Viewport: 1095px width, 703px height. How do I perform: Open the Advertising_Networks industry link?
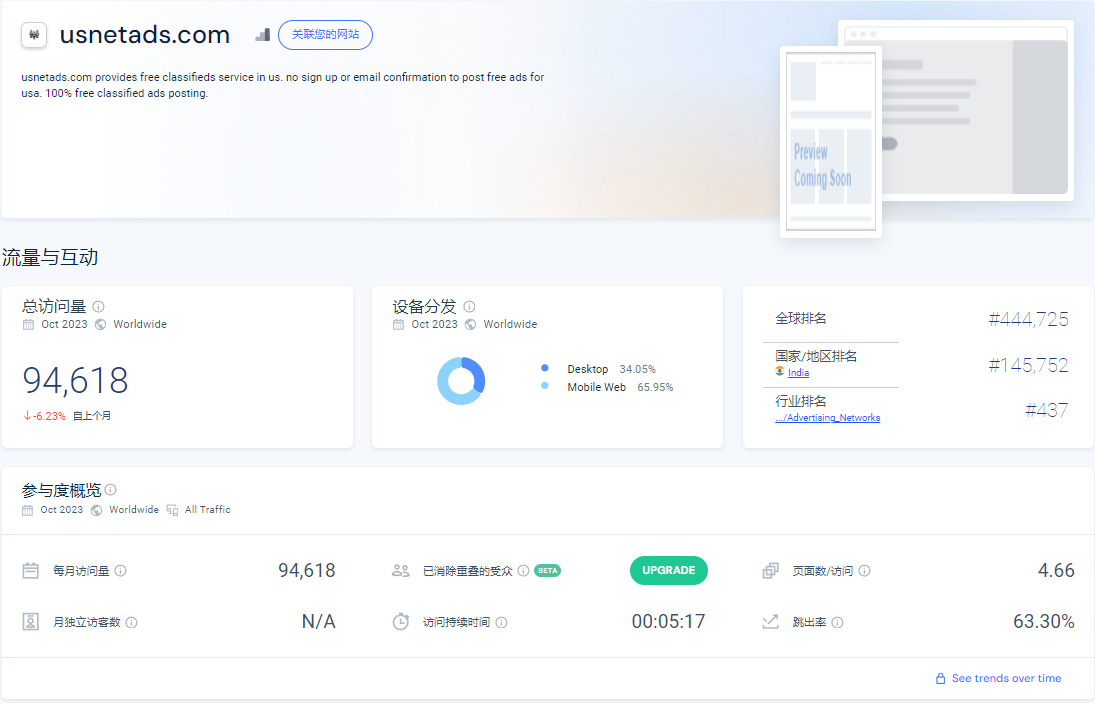tap(827, 418)
